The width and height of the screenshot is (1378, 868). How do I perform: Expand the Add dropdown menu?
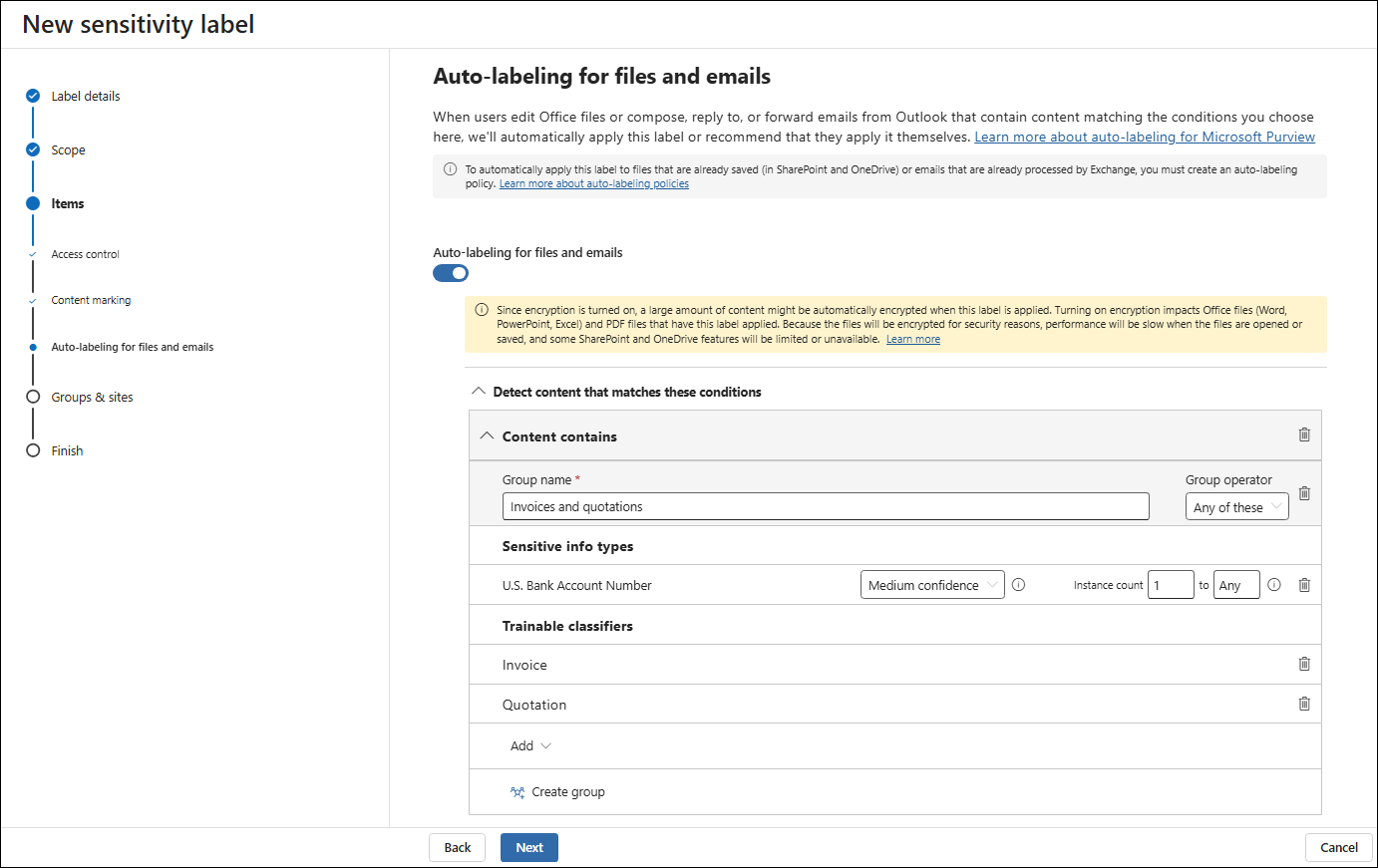[530, 745]
